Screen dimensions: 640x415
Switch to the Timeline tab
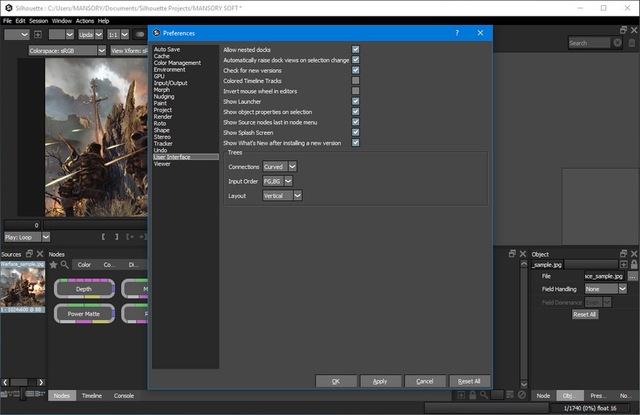[x=91, y=396]
